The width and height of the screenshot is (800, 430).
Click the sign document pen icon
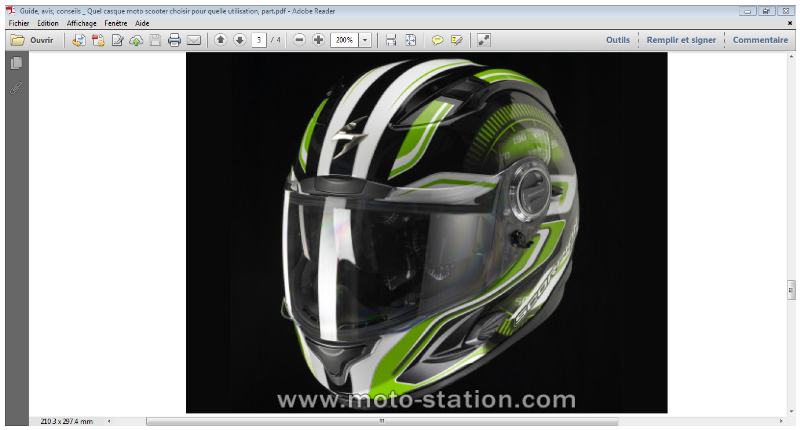[x=117, y=40]
